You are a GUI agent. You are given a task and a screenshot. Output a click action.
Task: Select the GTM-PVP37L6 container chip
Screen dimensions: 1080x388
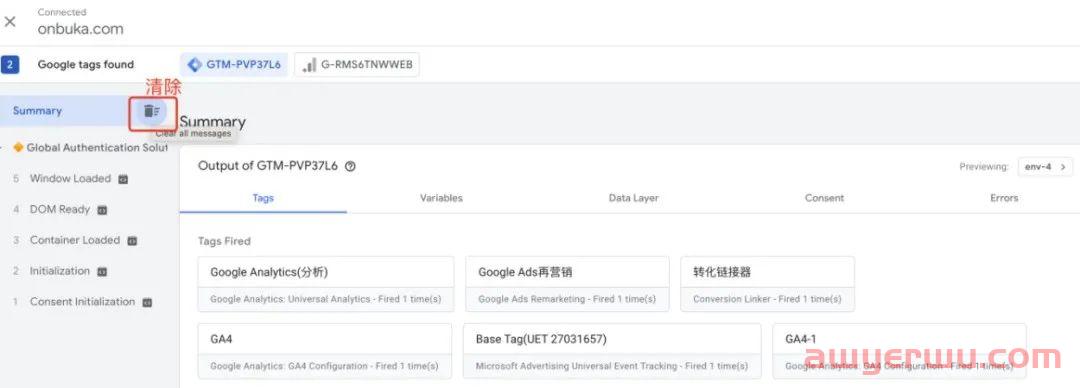point(234,65)
